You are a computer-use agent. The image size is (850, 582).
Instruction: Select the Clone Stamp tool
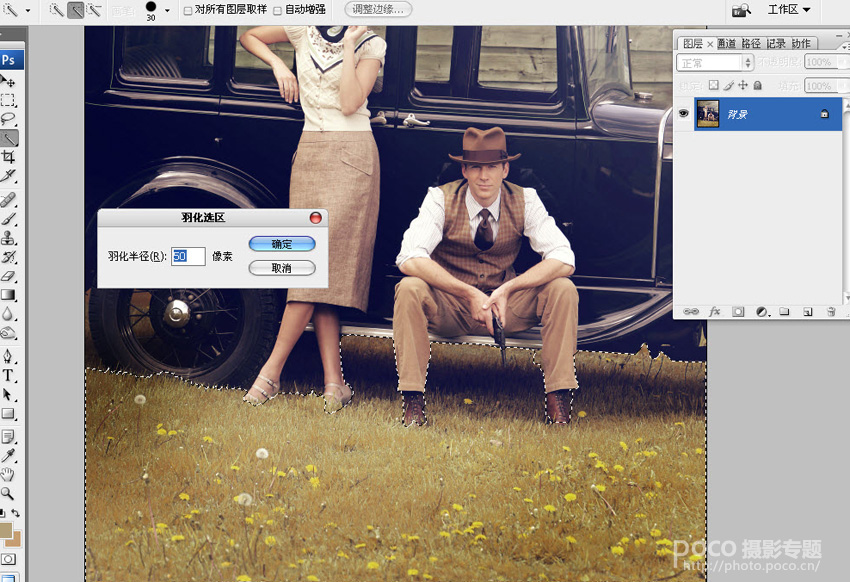9,237
